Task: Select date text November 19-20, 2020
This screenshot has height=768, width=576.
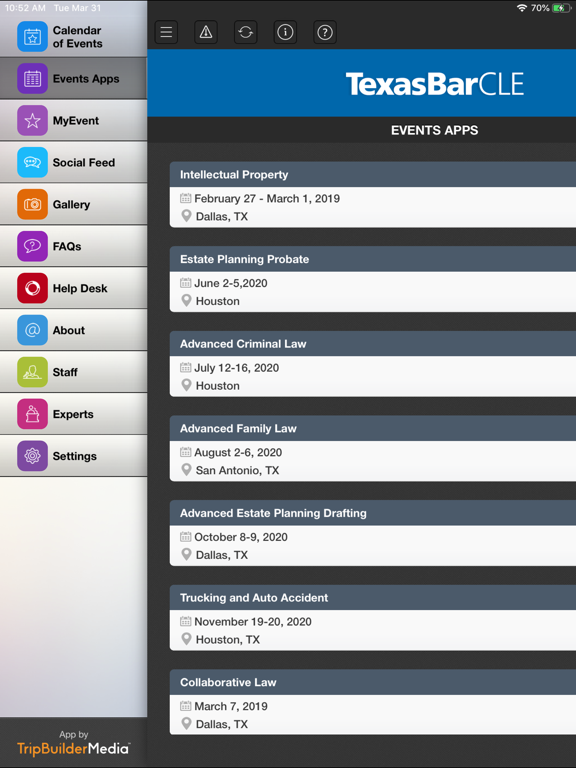Action: (253, 622)
